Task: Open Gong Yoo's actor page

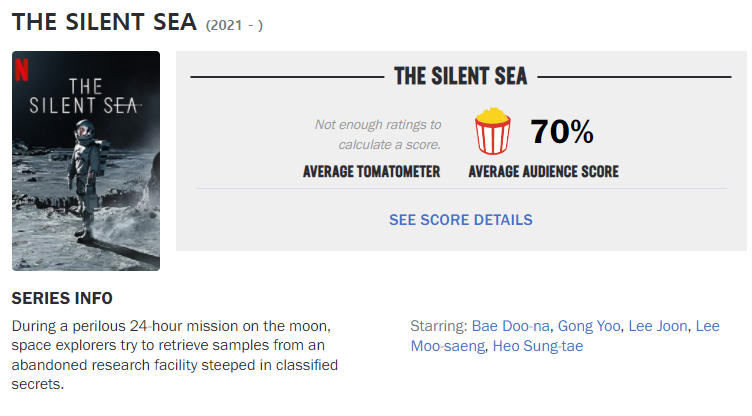Action: 589,326
